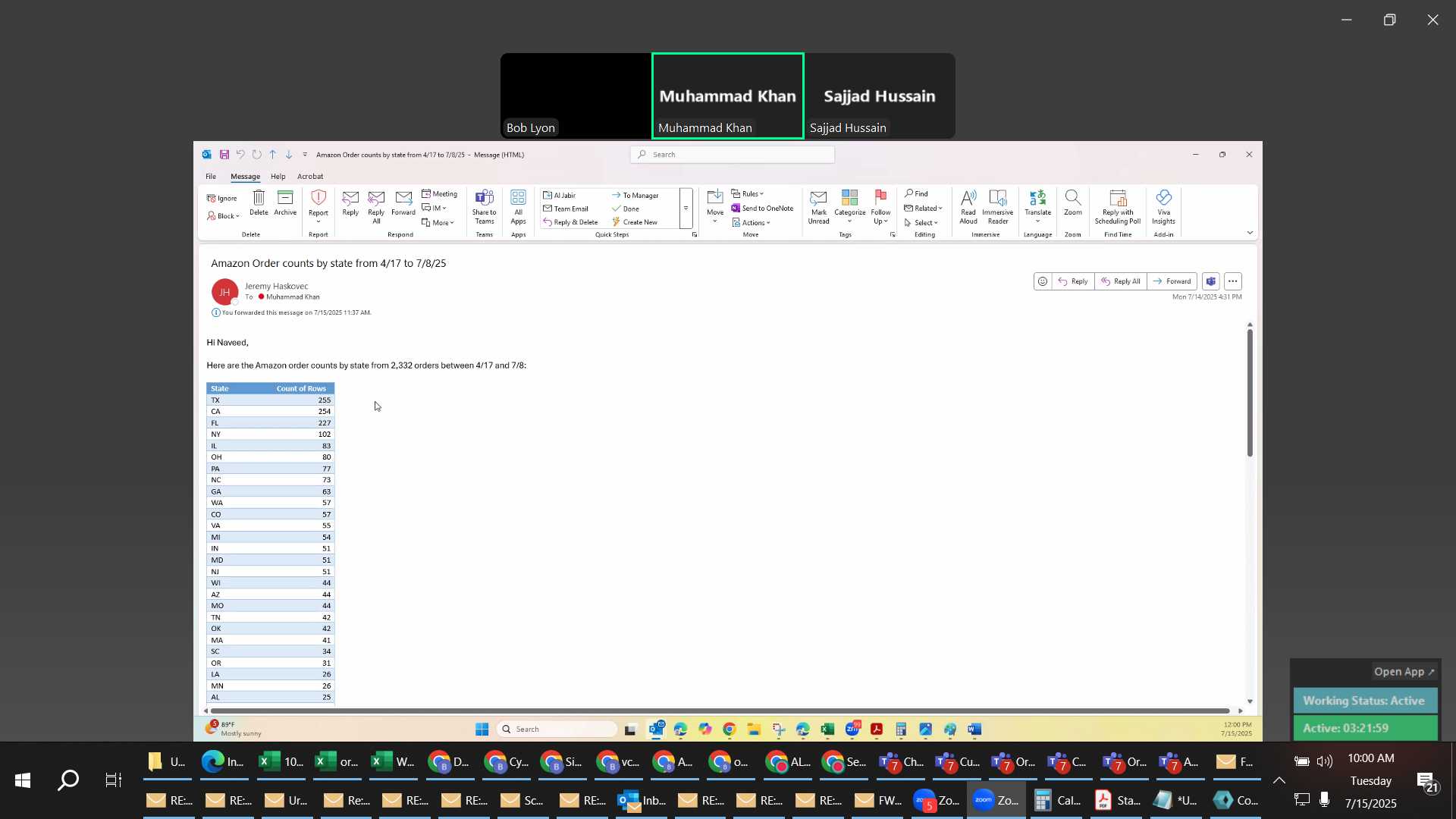Select To Manager quick step
Image resolution: width=1456 pixels, height=819 pixels.
click(635, 196)
